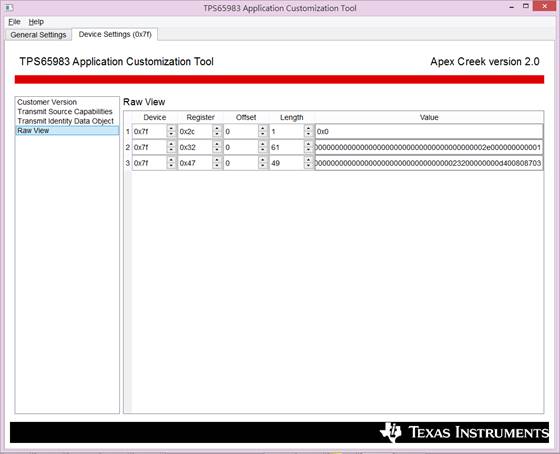
Task: Decrease Device value in row 1
Action: tap(171, 134)
